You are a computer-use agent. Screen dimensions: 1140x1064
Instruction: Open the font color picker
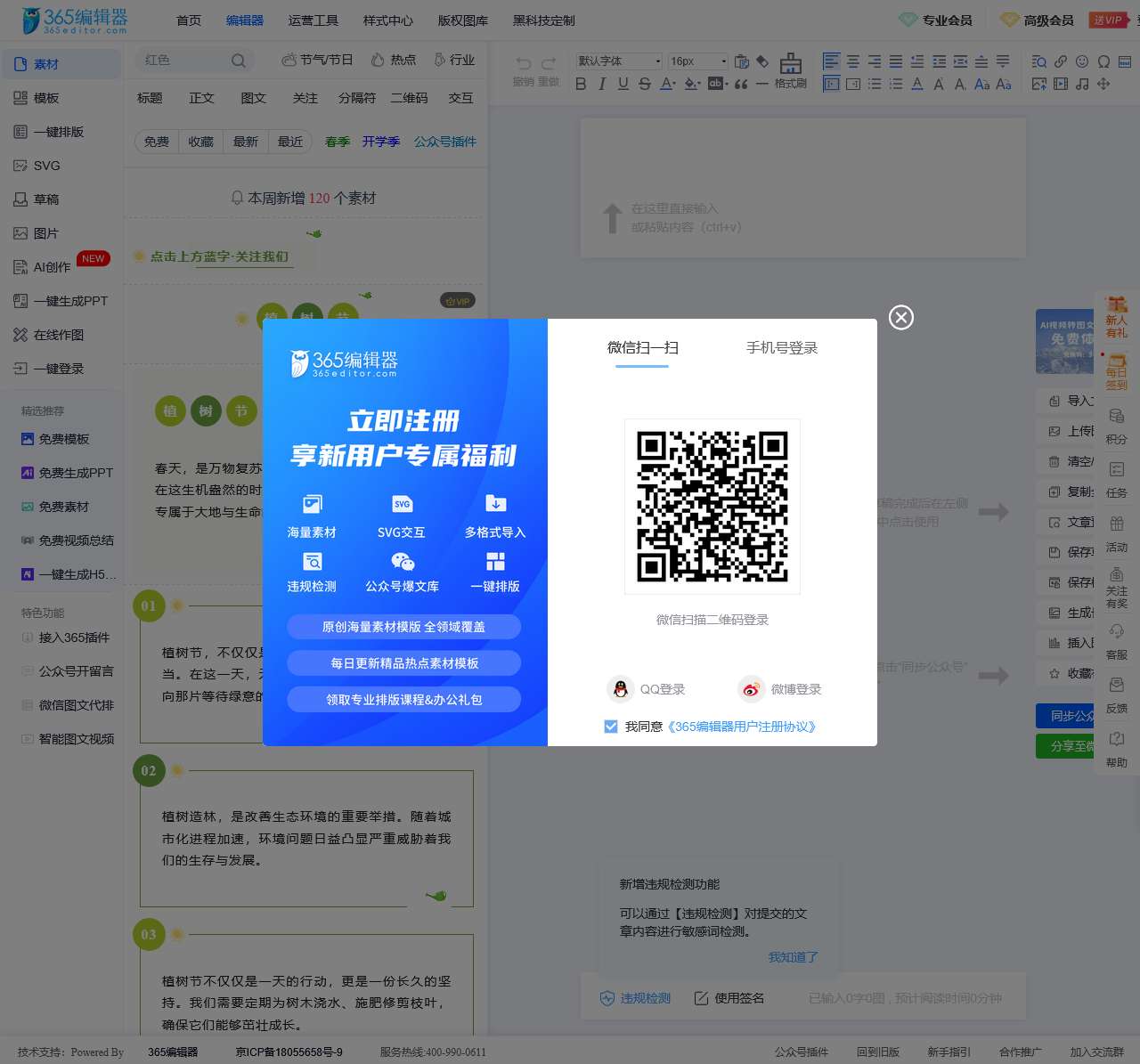(668, 84)
